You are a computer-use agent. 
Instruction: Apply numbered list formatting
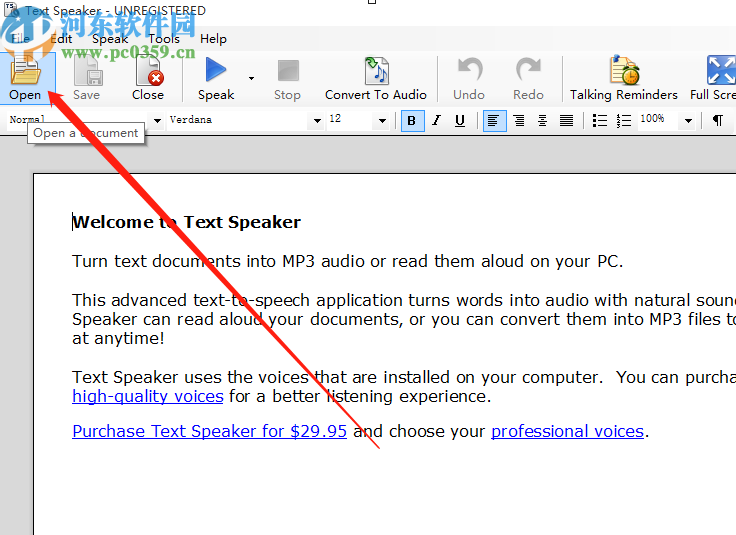click(624, 121)
